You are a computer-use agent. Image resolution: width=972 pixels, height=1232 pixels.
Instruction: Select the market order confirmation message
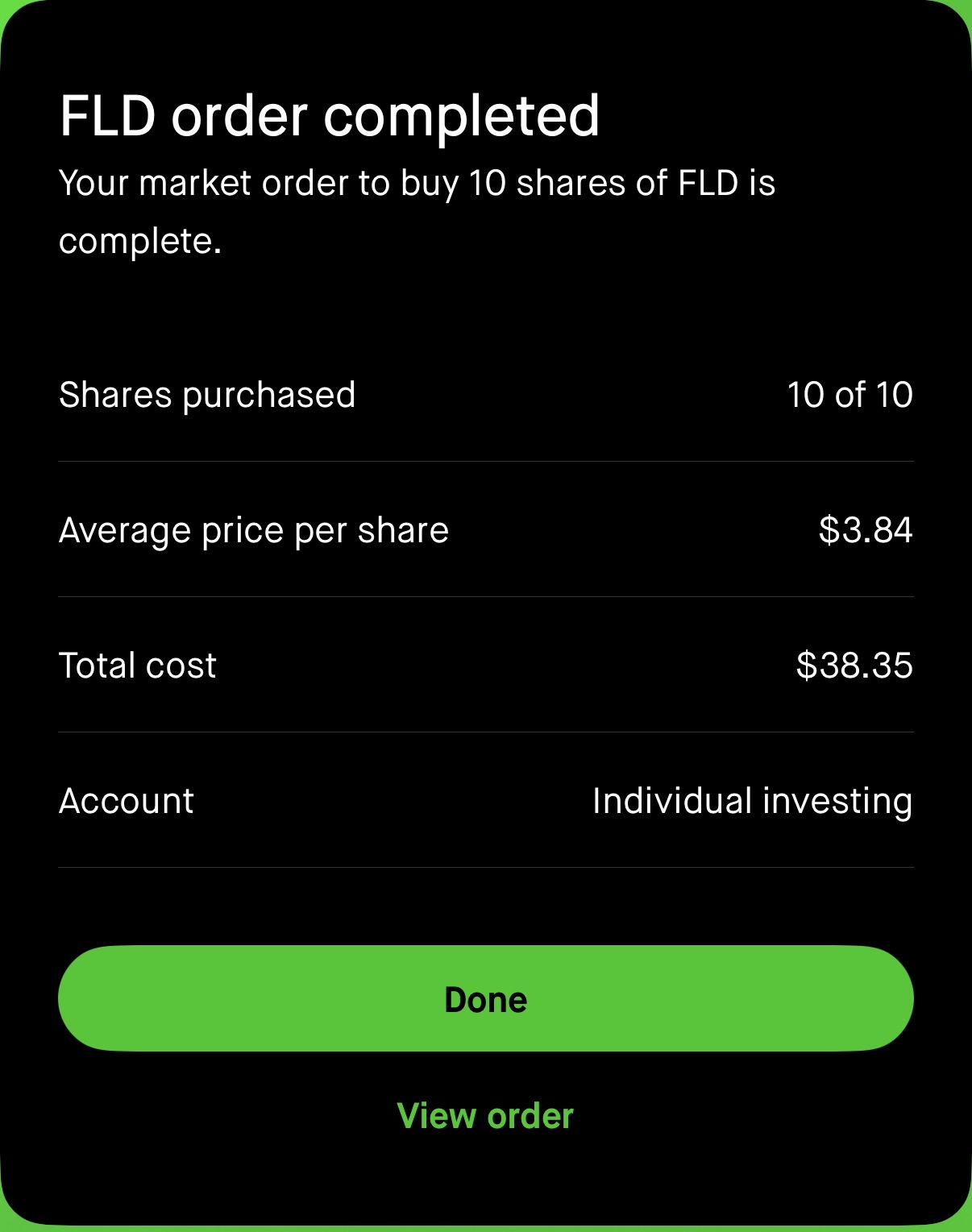point(417,211)
